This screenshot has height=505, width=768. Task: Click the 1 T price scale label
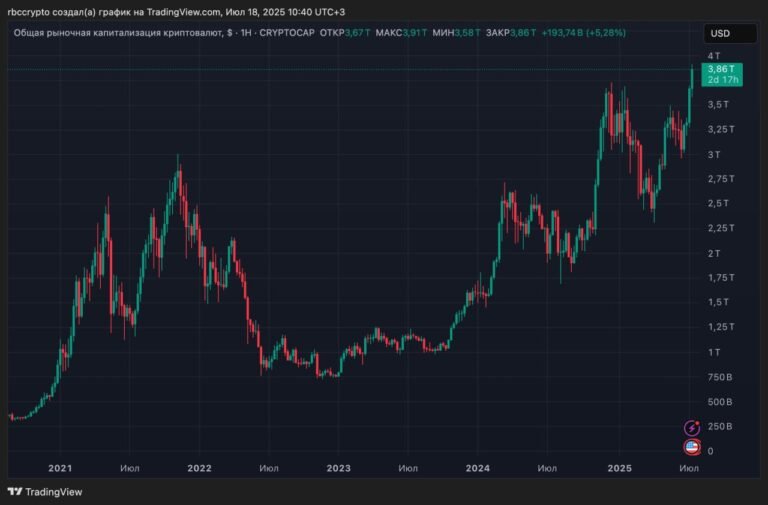[x=714, y=352]
